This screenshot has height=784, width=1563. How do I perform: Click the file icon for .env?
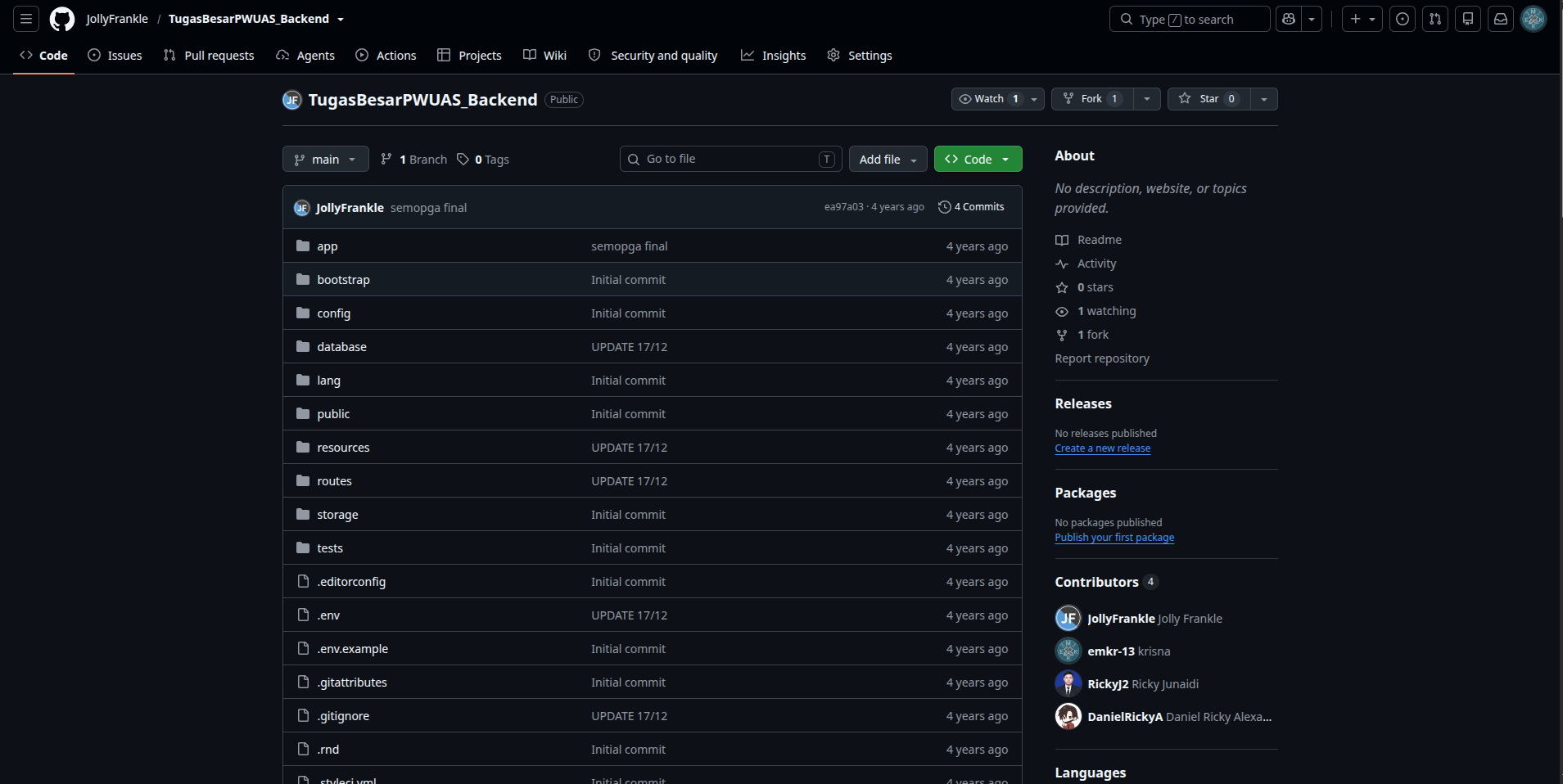[x=303, y=615]
